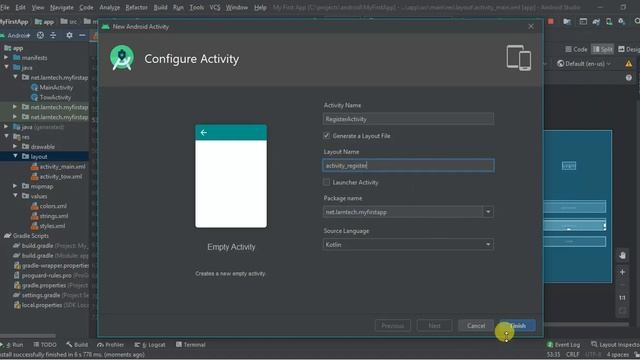Image resolution: width=640 pixels, height=360 pixels.
Task: Focus the Layout Name input field
Action: 408,165
